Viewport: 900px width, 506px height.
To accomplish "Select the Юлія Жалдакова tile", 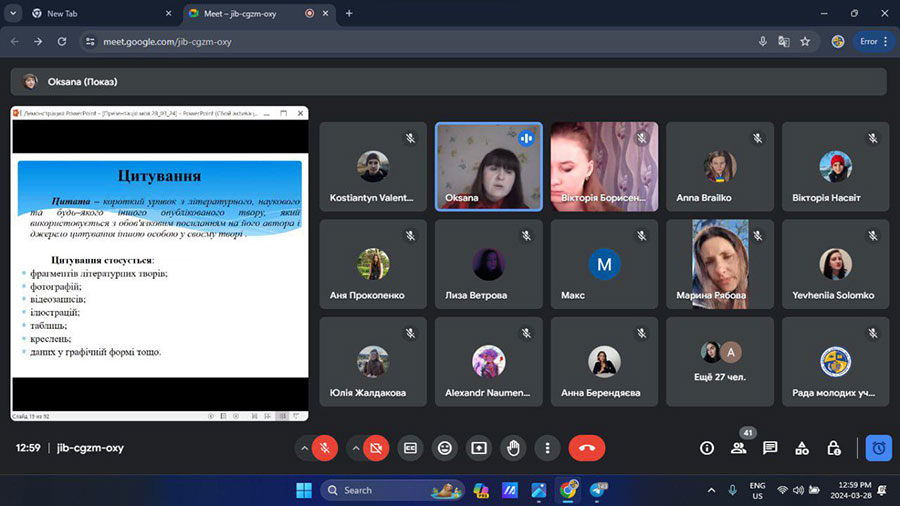I will click(x=373, y=361).
